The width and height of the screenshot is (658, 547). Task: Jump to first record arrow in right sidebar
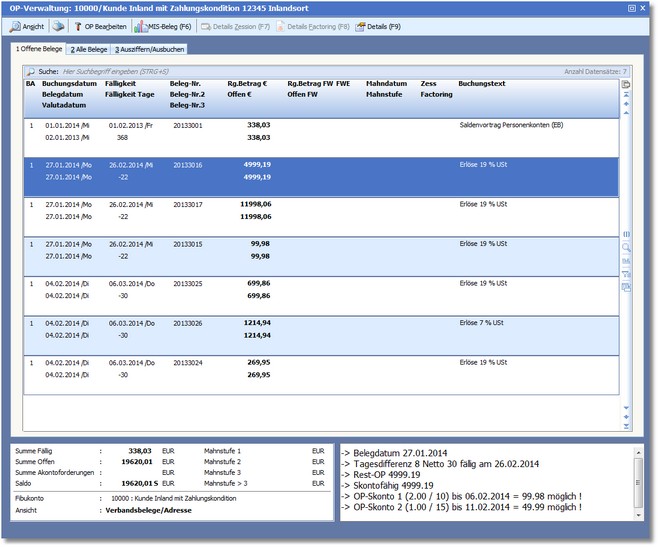tap(627, 94)
